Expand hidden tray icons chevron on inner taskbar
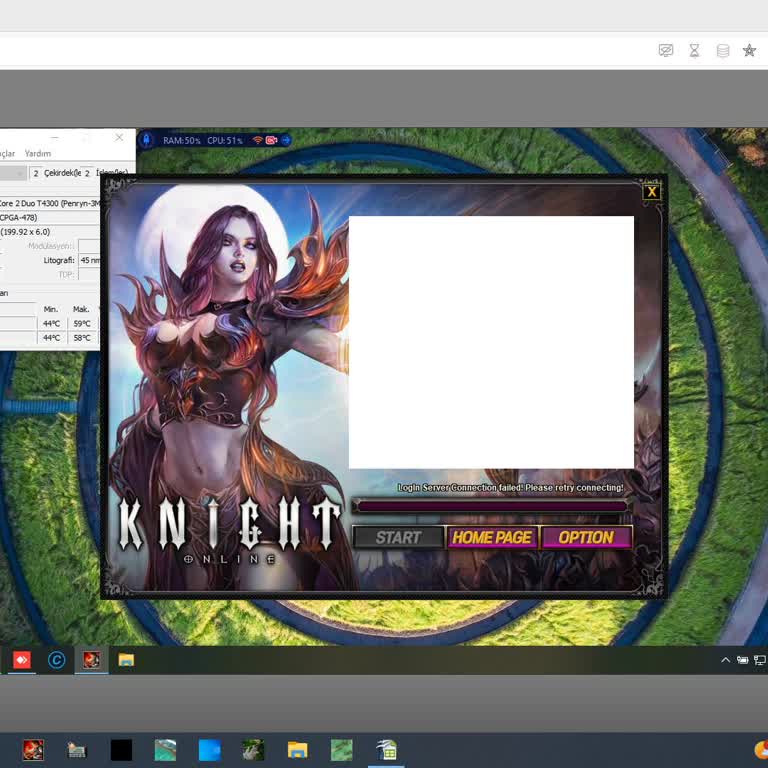Viewport: 768px width, 768px height. tap(725, 660)
